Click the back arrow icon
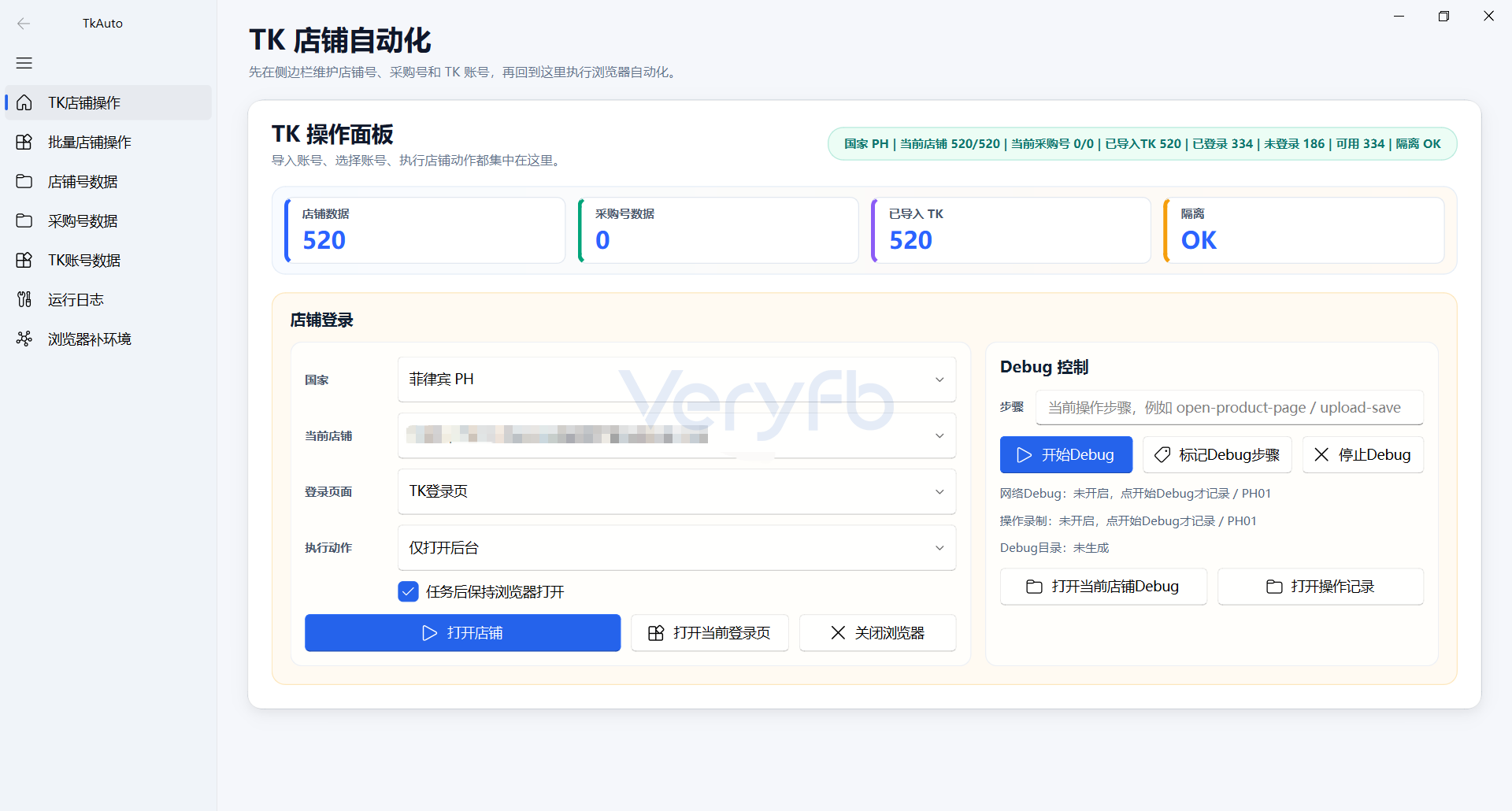The image size is (1512, 811). click(x=24, y=24)
